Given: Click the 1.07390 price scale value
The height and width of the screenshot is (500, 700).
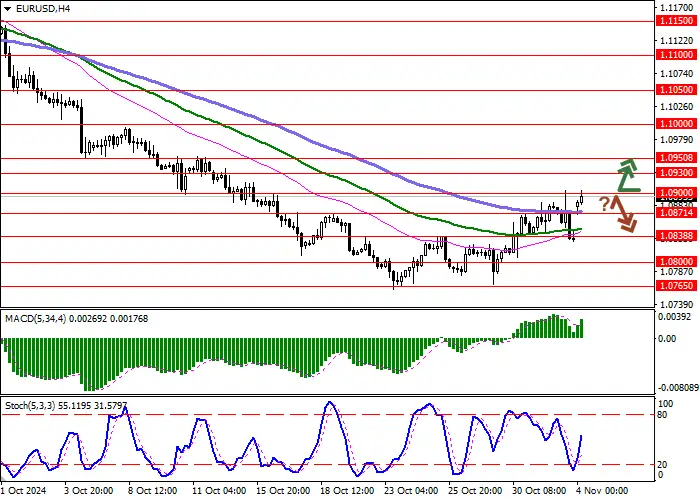Looking at the screenshot, I should (677, 304).
